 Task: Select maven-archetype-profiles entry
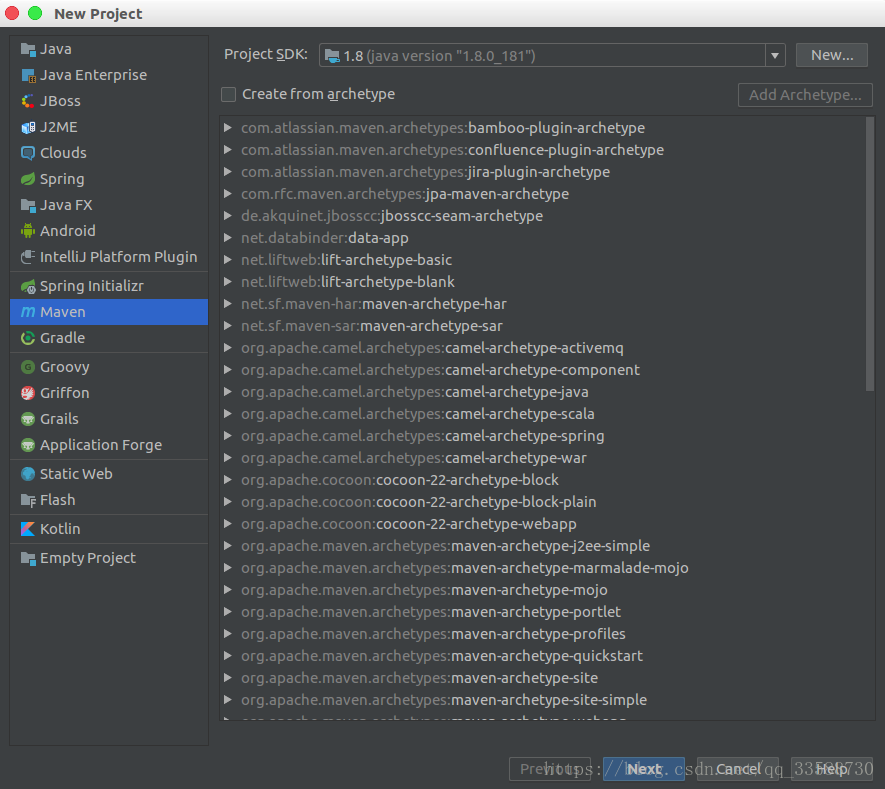tap(433, 634)
